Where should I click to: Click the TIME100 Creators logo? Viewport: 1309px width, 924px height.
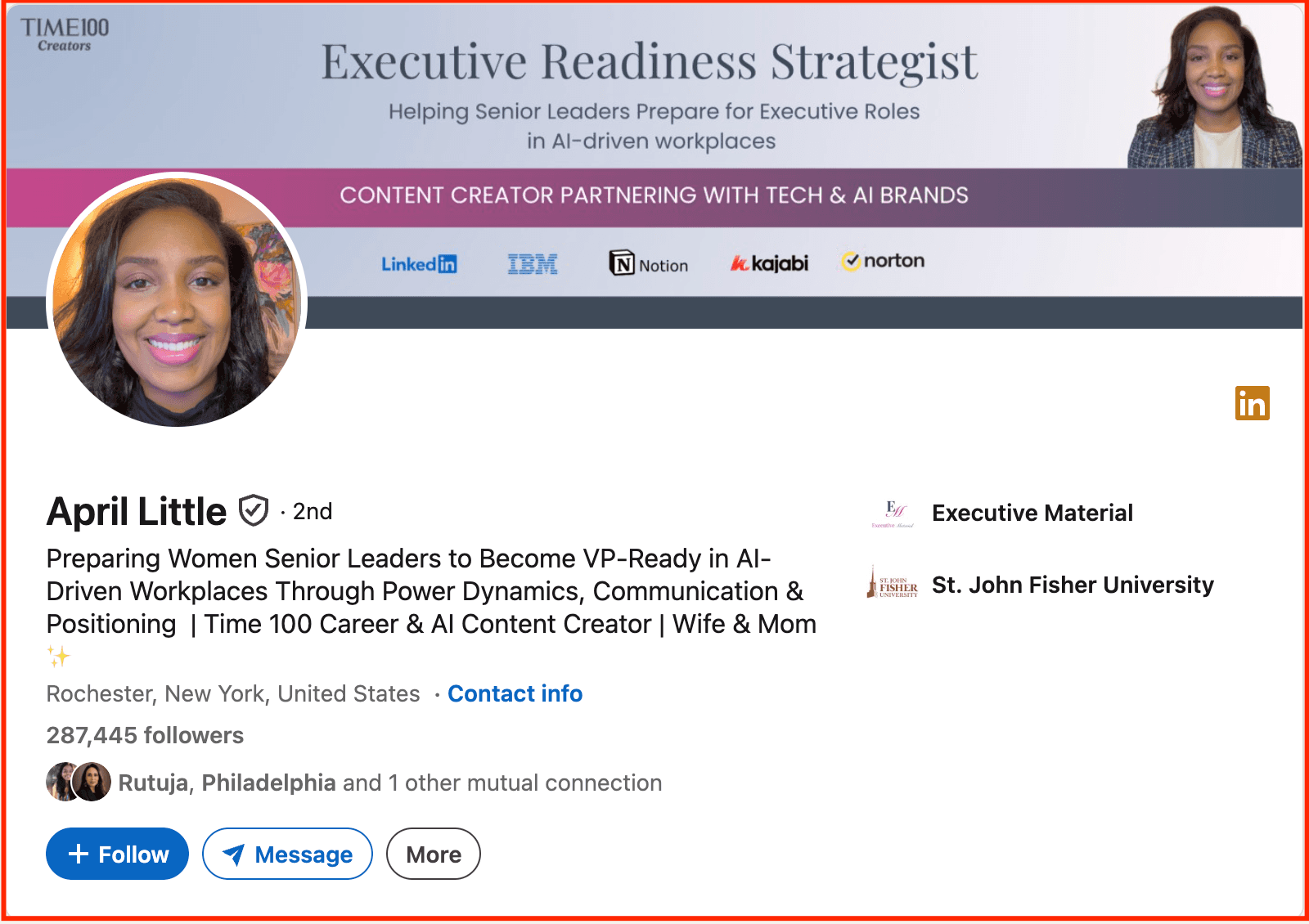65,34
